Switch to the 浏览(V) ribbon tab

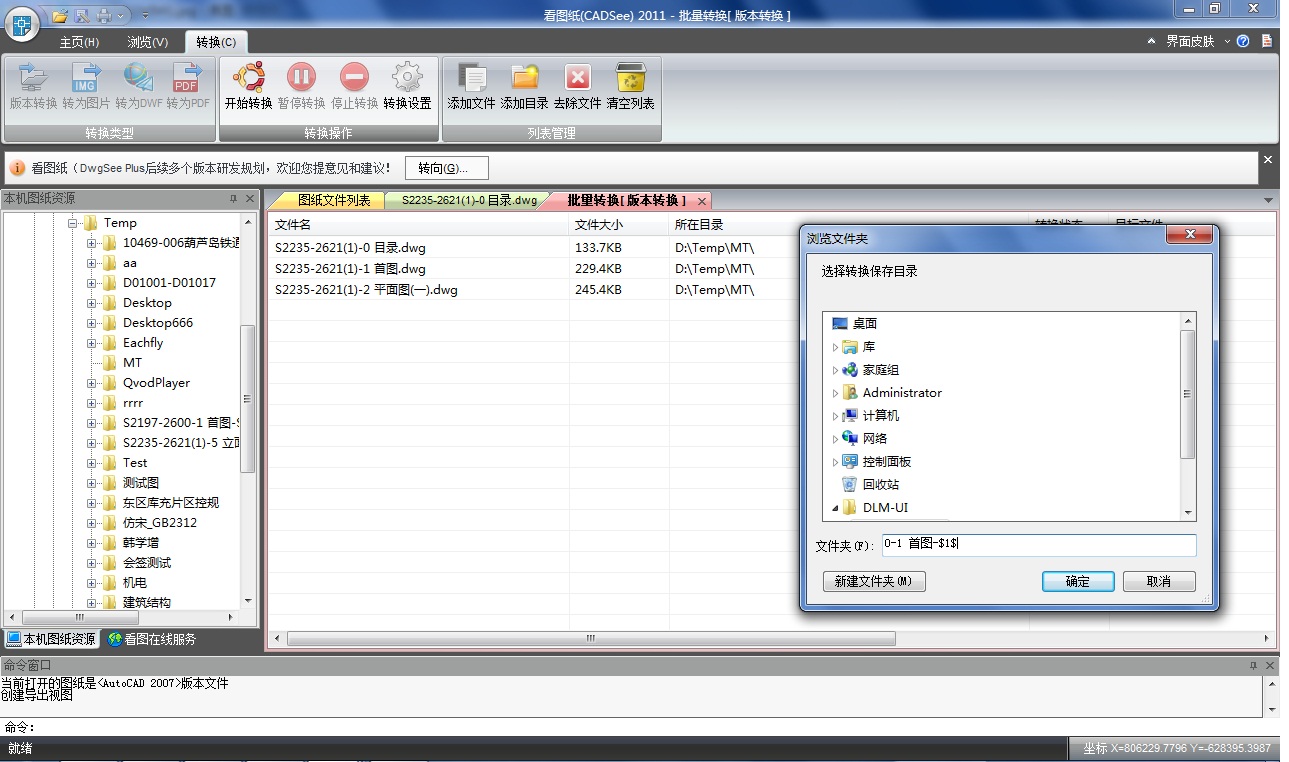click(148, 42)
